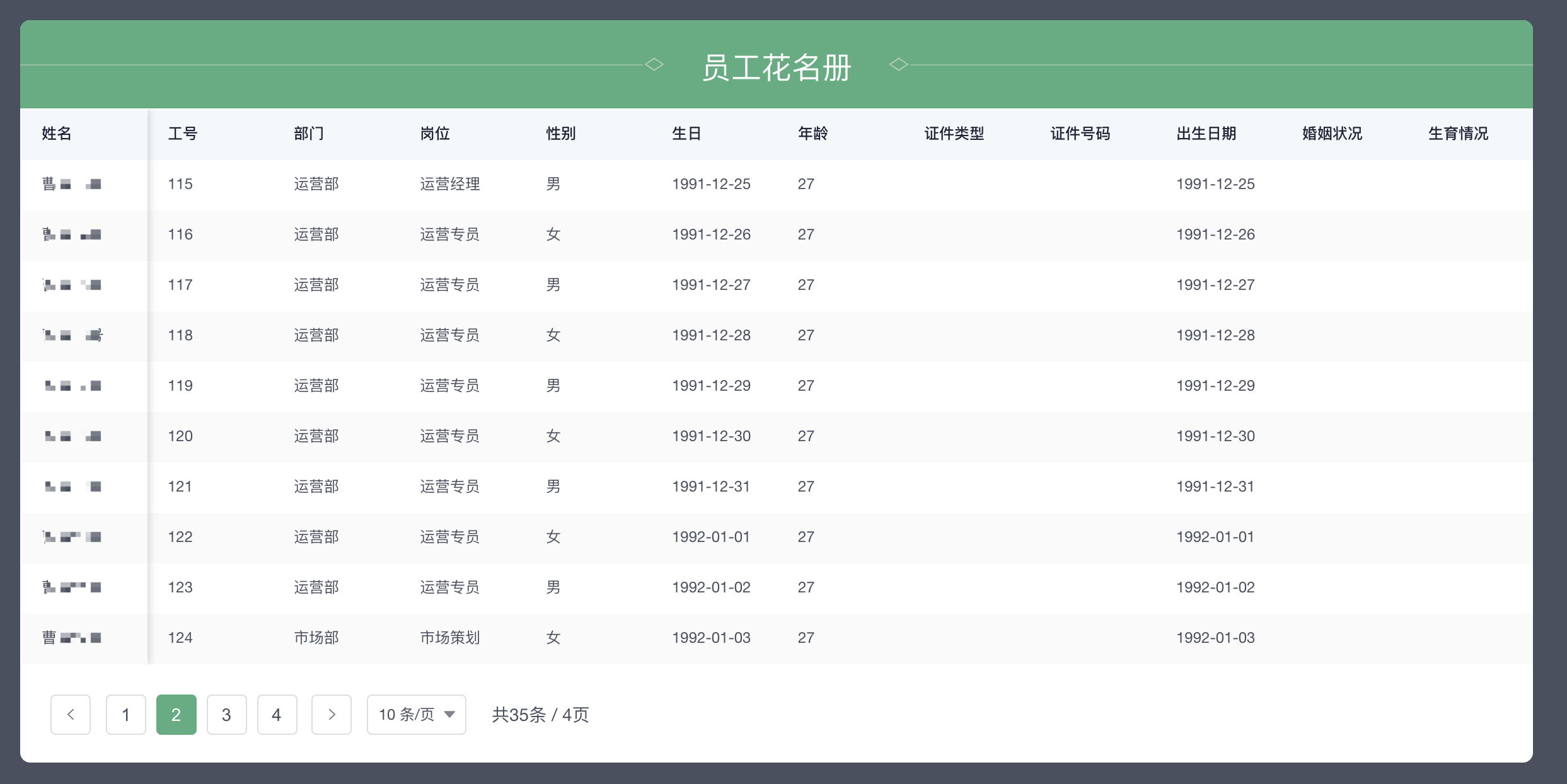Click the 证件类型 column header

[x=954, y=134]
